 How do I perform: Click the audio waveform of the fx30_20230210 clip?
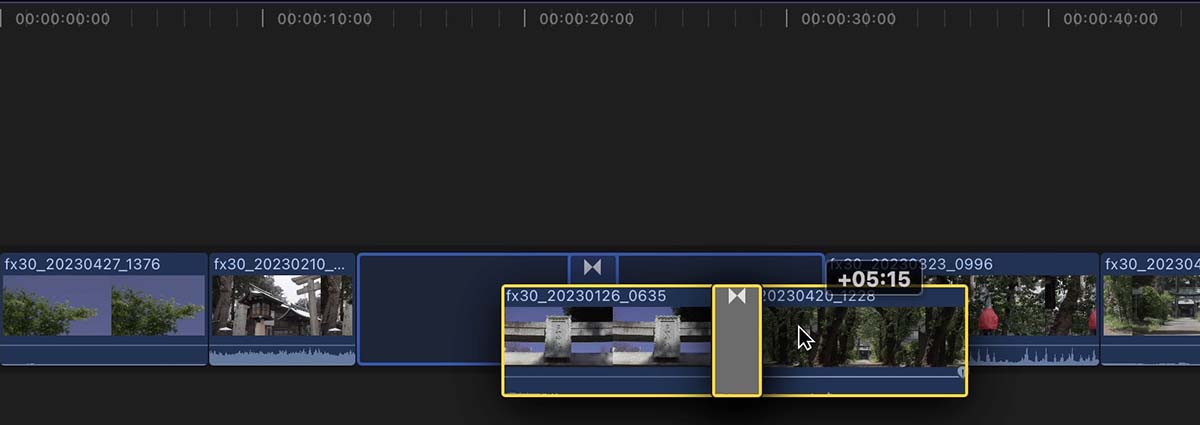(283, 353)
